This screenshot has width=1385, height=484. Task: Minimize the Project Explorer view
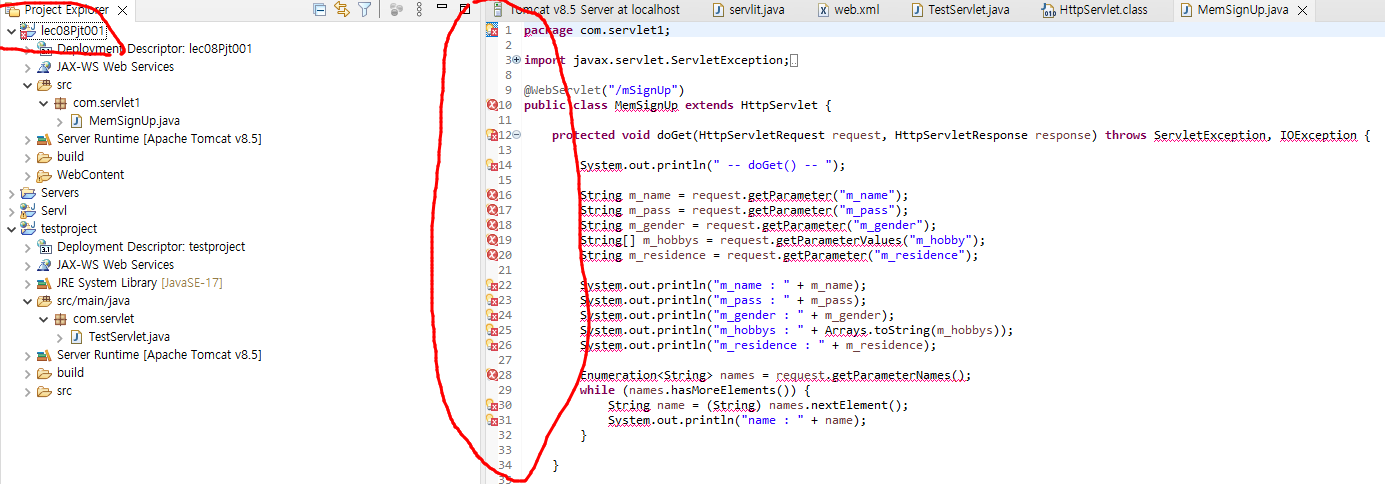click(x=442, y=8)
